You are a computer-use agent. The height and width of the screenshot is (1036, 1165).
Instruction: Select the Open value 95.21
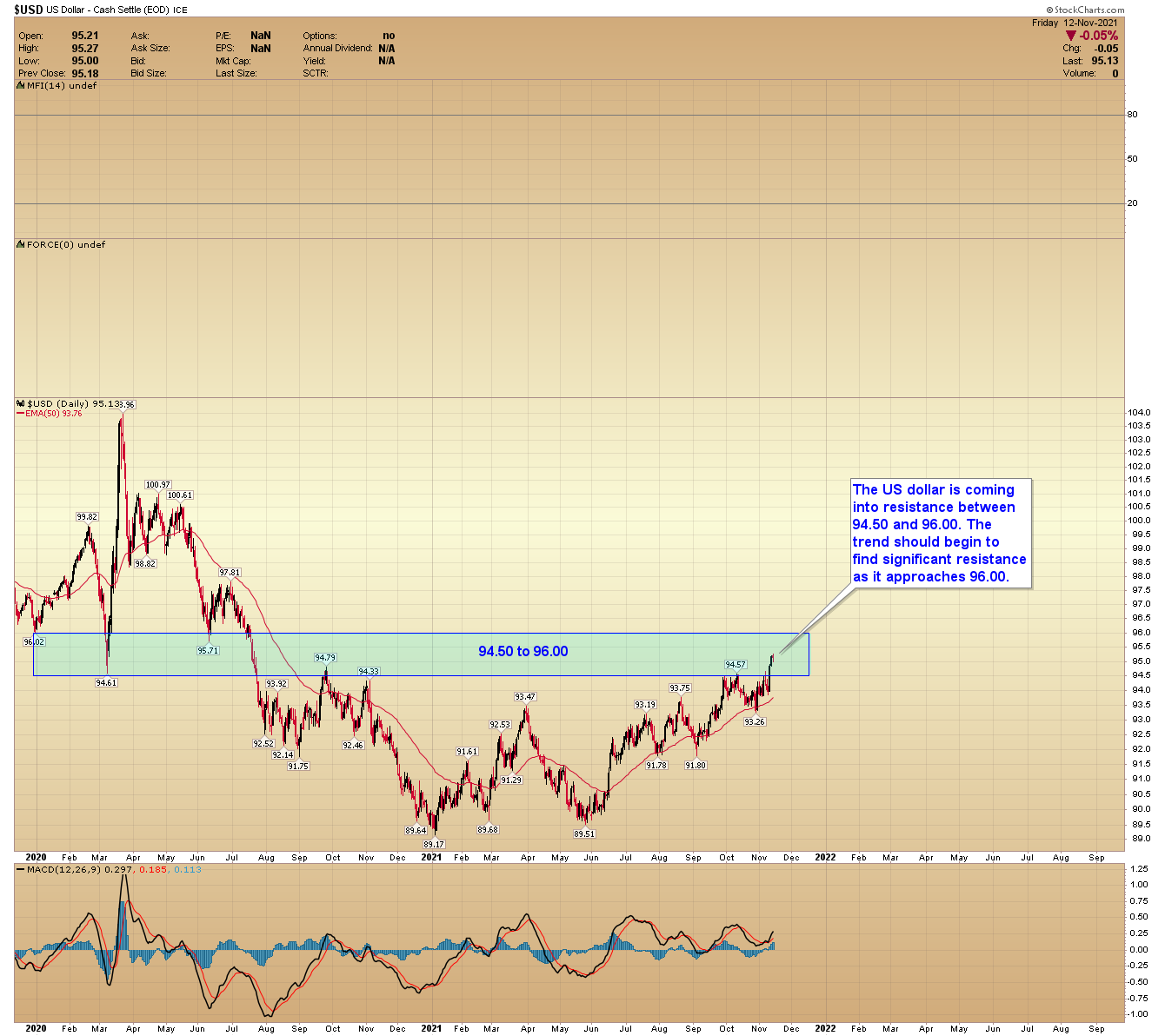pyautogui.click(x=85, y=36)
